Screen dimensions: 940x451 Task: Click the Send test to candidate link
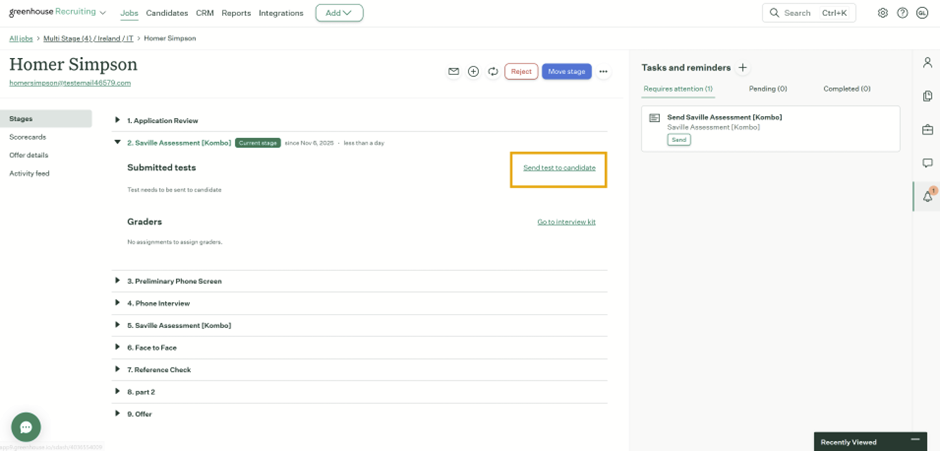click(x=559, y=168)
